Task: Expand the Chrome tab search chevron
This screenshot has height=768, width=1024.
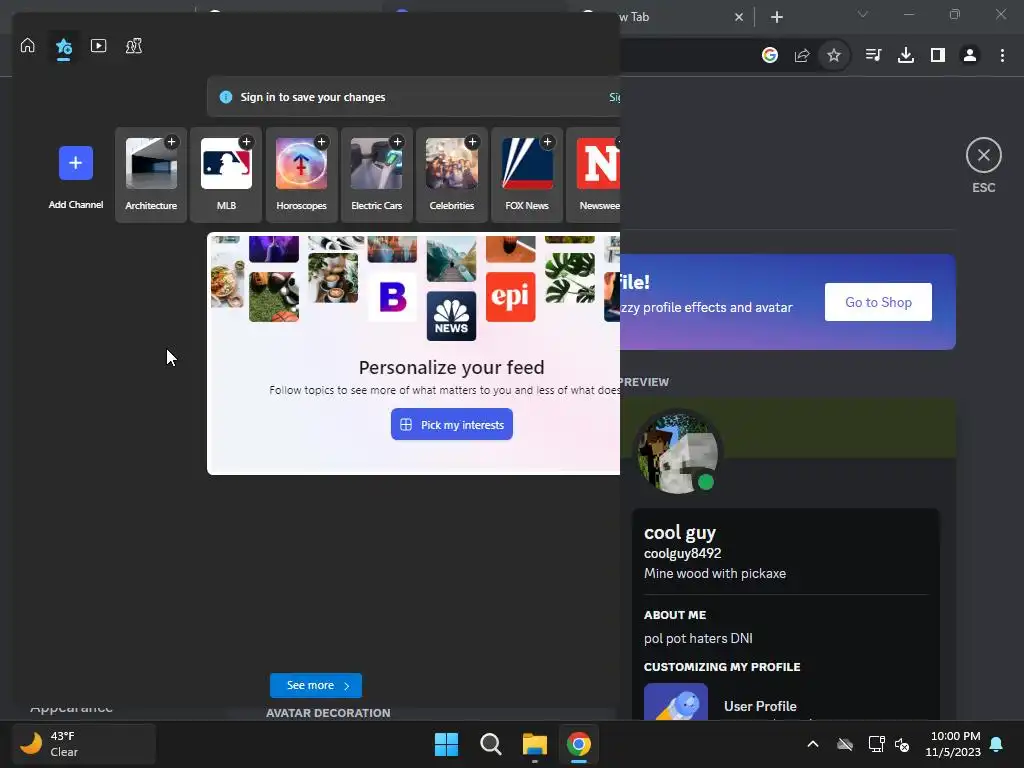Action: pyautogui.click(x=863, y=14)
